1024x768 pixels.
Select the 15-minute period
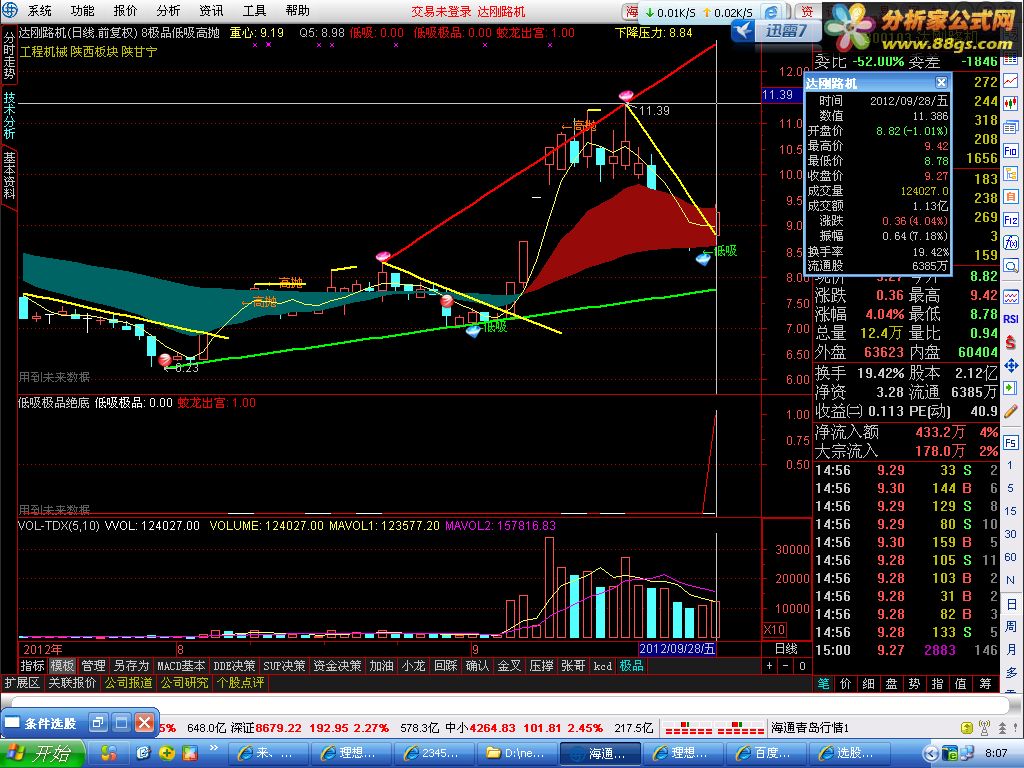click(x=1010, y=511)
